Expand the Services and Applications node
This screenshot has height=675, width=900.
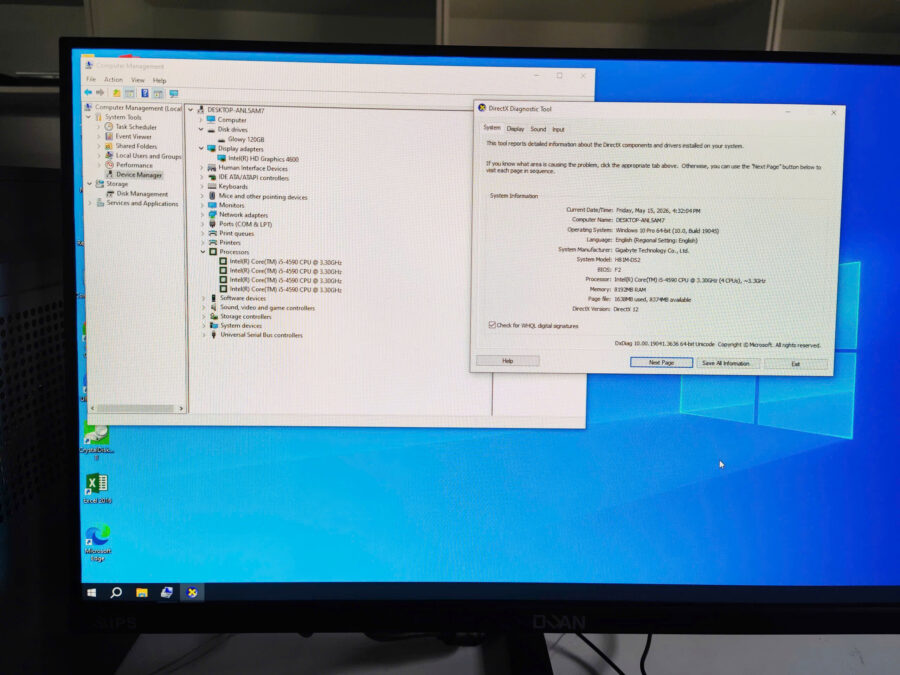click(x=90, y=203)
